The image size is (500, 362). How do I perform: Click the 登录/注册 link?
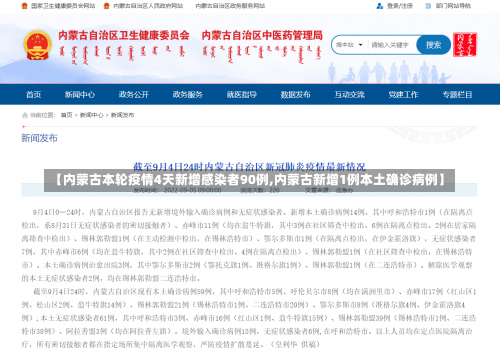pos(400,6)
